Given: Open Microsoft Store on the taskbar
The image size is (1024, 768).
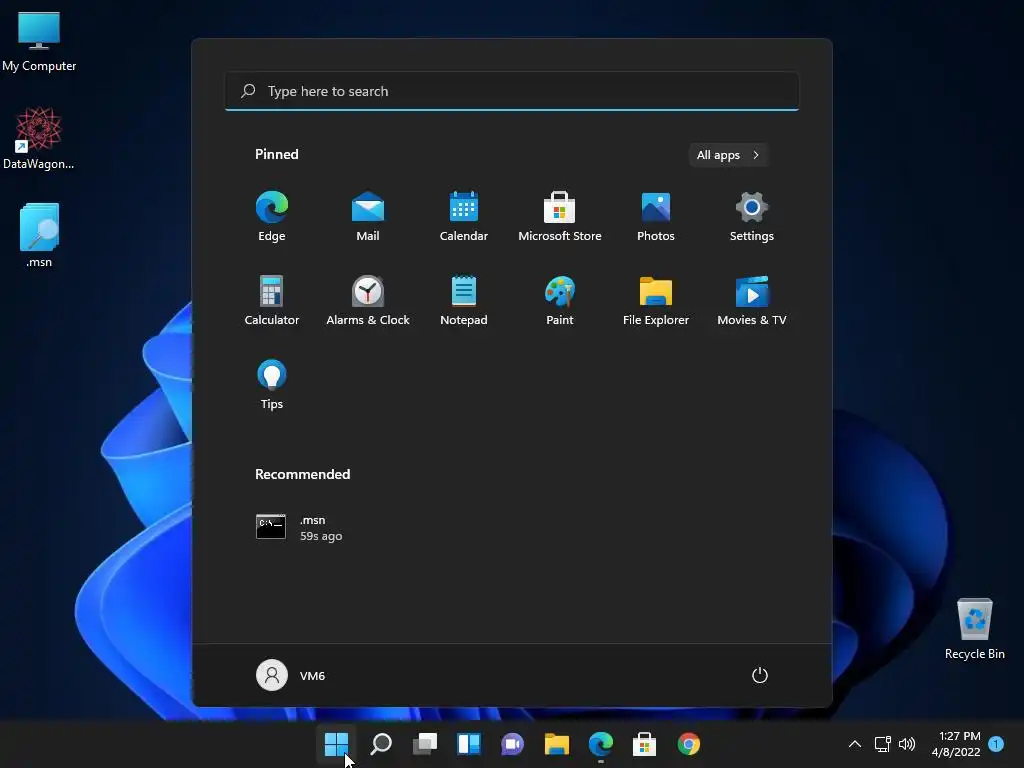Looking at the screenshot, I should pyautogui.click(x=645, y=744).
